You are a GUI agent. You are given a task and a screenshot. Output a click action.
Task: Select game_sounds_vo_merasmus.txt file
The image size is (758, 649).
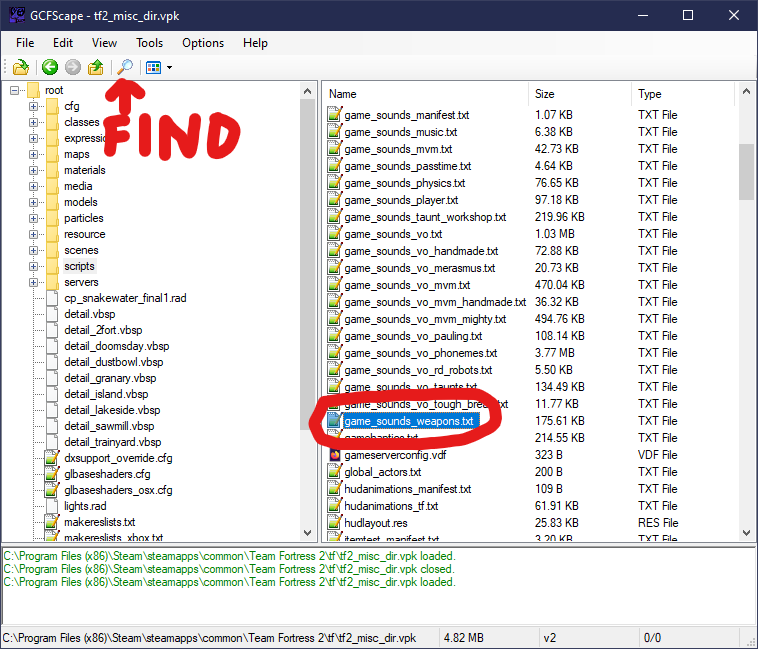tap(420, 268)
